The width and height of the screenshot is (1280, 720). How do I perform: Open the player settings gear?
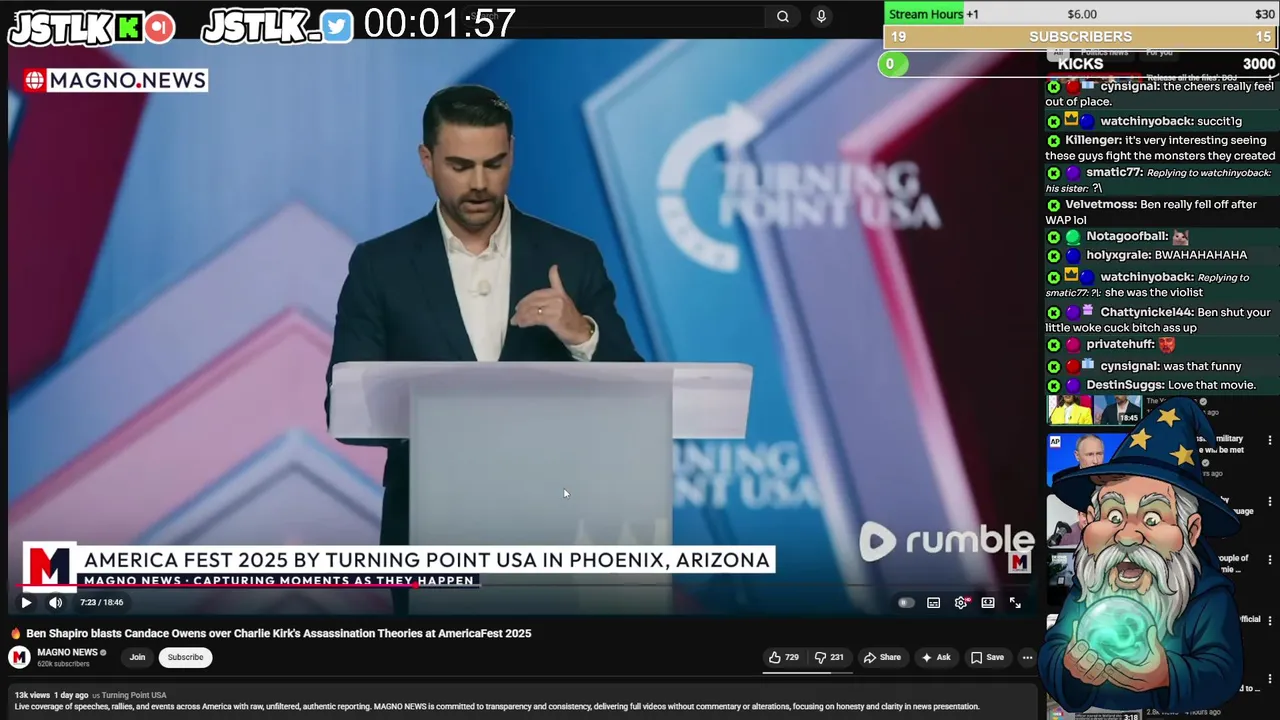[961, 602]
